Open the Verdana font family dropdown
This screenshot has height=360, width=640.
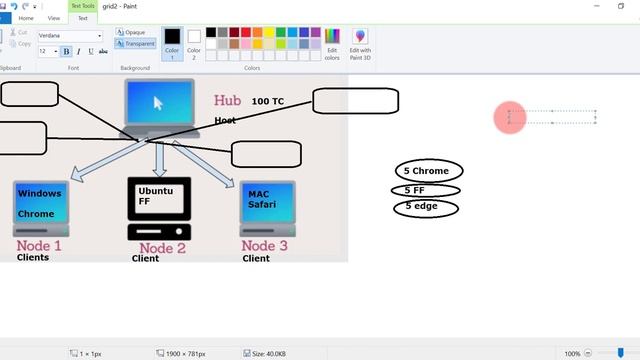[99, 36]
